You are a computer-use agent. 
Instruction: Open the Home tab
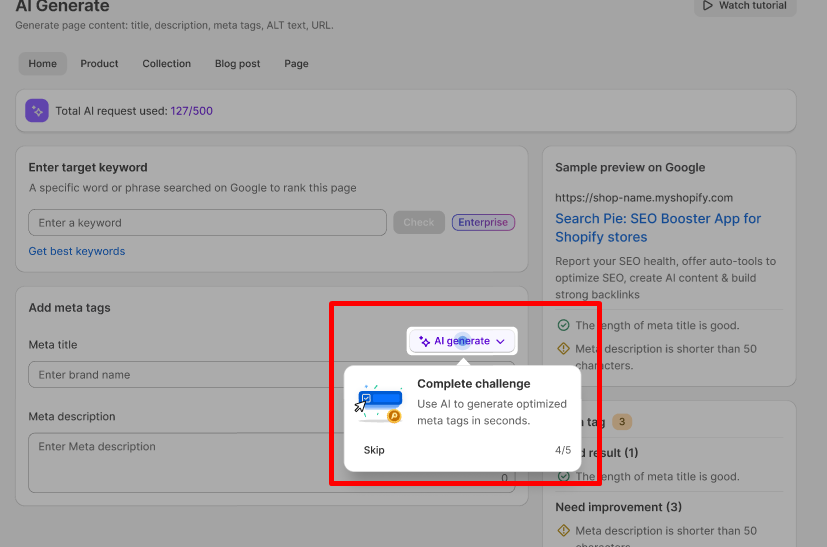(x=43, y=64)
